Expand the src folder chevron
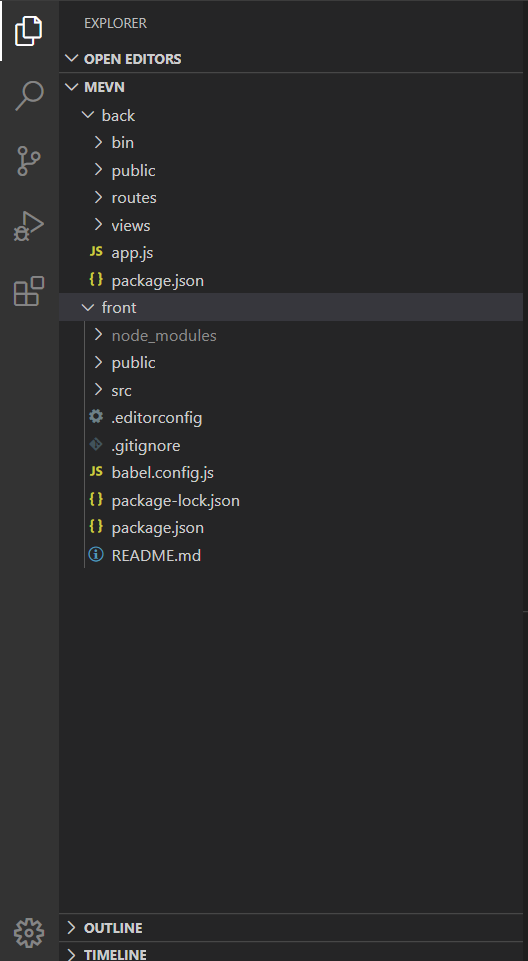 (x=98, y=390)
